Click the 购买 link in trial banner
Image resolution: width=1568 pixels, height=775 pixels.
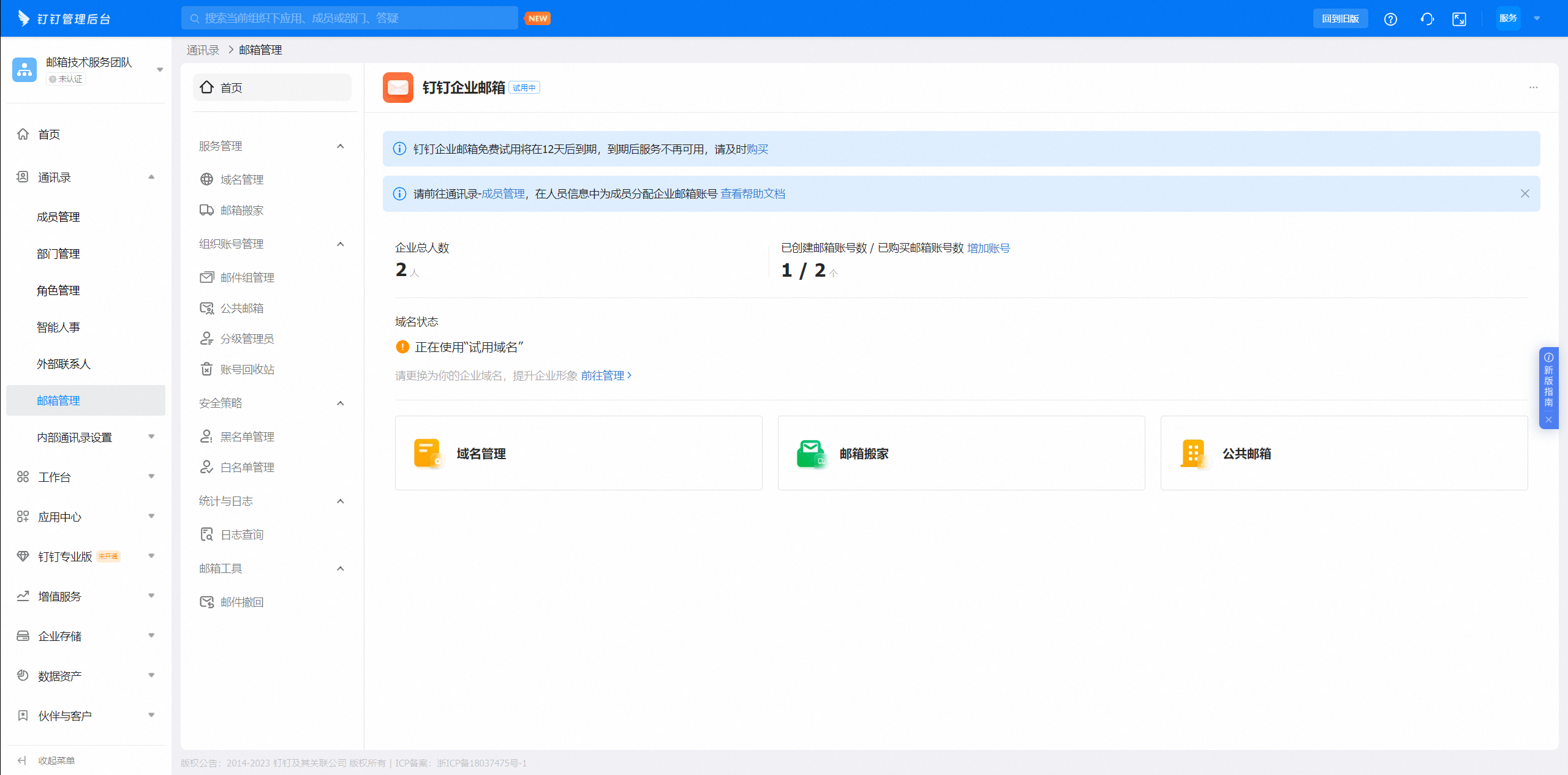click(x=757, y=149)
